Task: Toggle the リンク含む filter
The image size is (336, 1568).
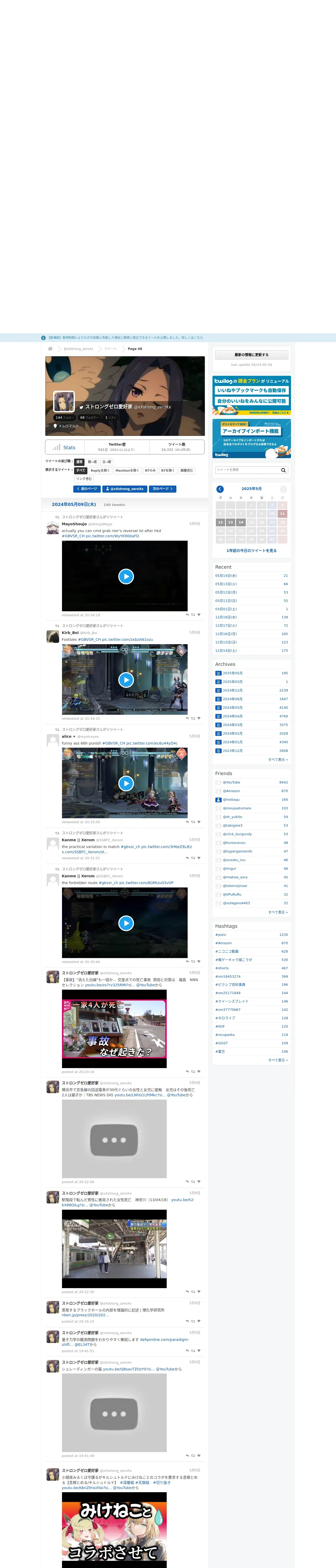Action: [84, 479]
